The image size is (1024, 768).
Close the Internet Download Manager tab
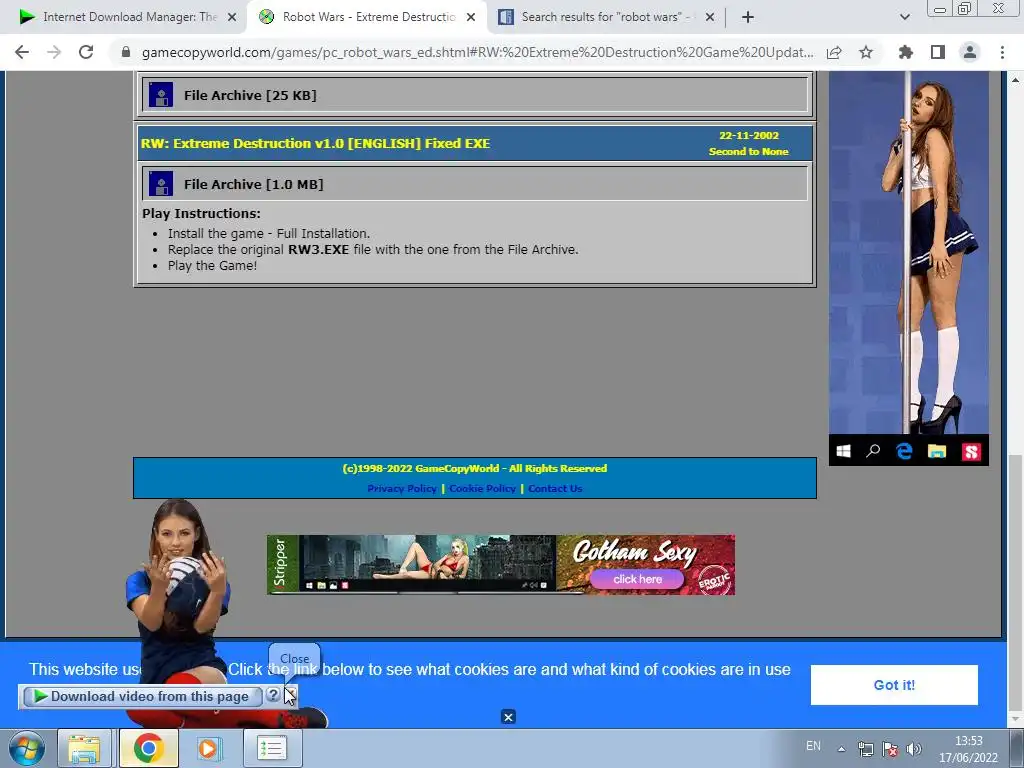click(x=232, y=18)
